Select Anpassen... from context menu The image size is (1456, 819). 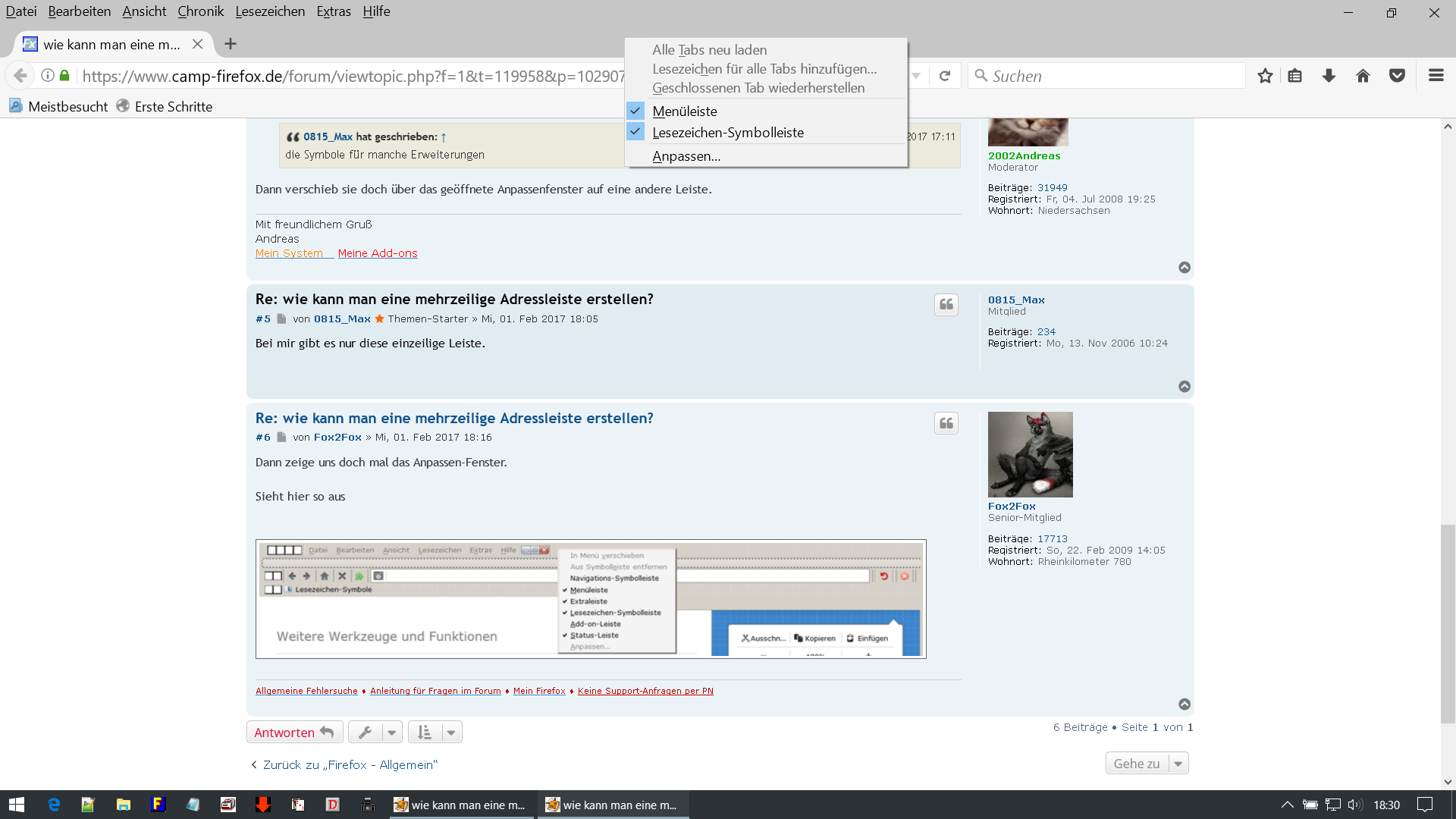(x=686, y=156)
